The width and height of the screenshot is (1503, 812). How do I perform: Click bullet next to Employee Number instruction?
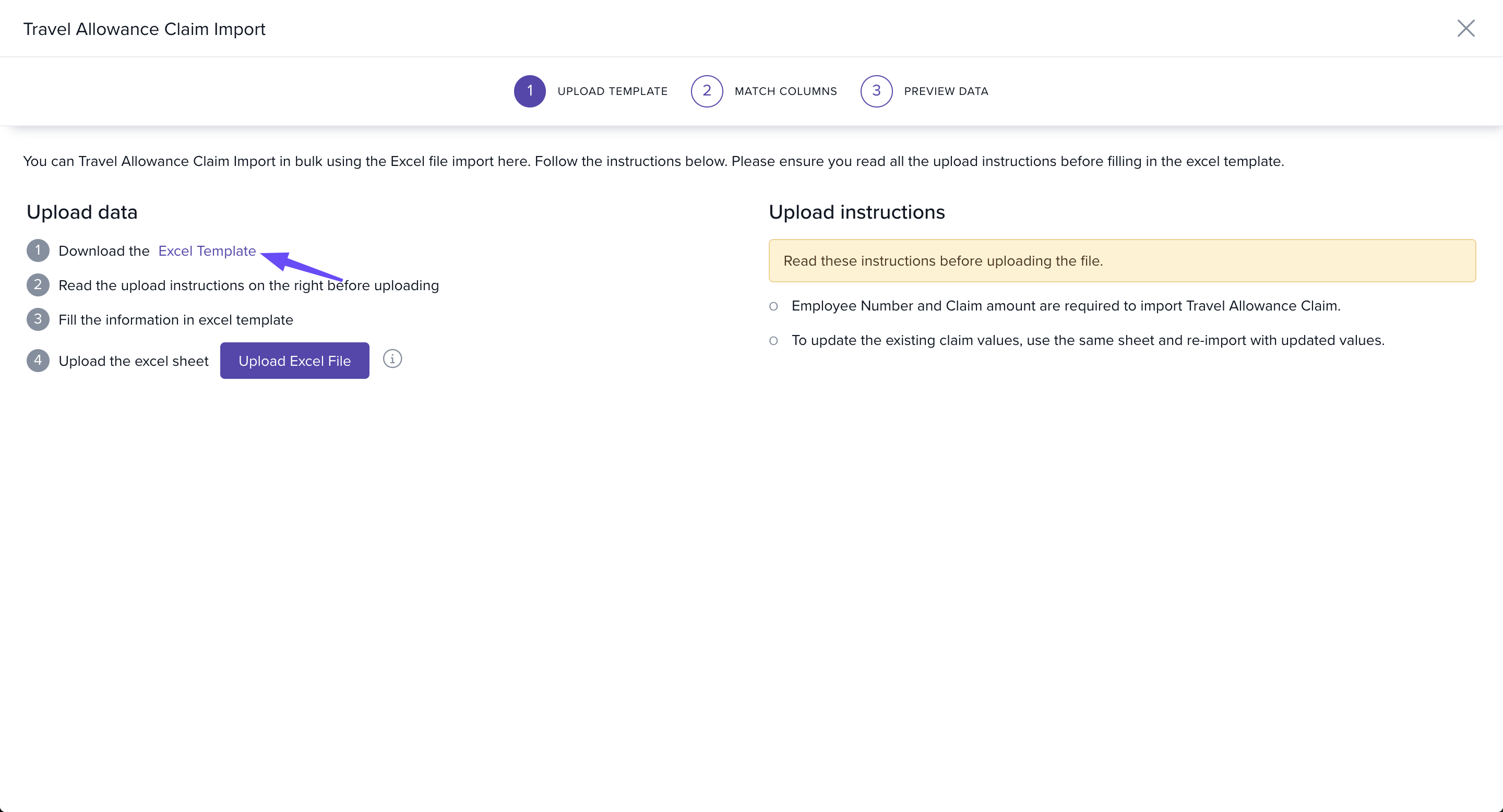point(773,306)
